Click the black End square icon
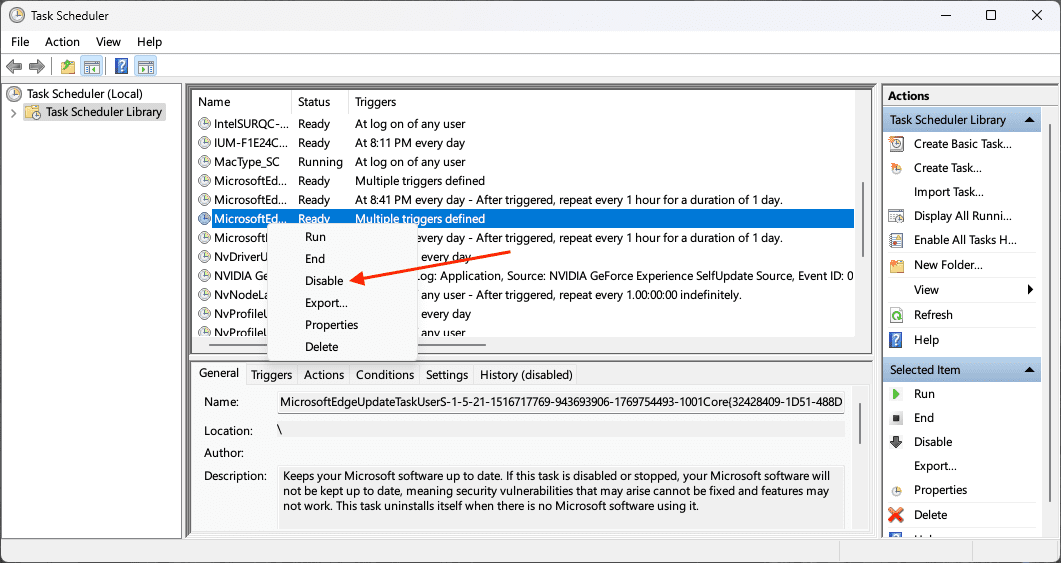Image resolution: width=1061 pixels, height=563 pixels. click(897, 418)
